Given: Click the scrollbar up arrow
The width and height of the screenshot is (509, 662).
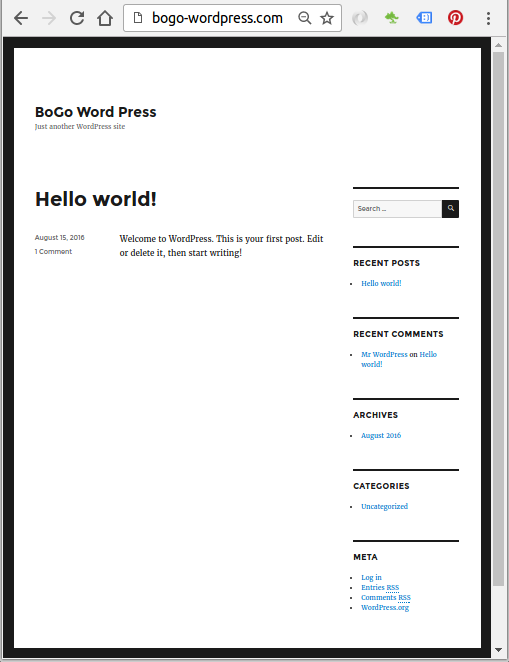Looking at the screenshot, I should (x=498, y=45).
